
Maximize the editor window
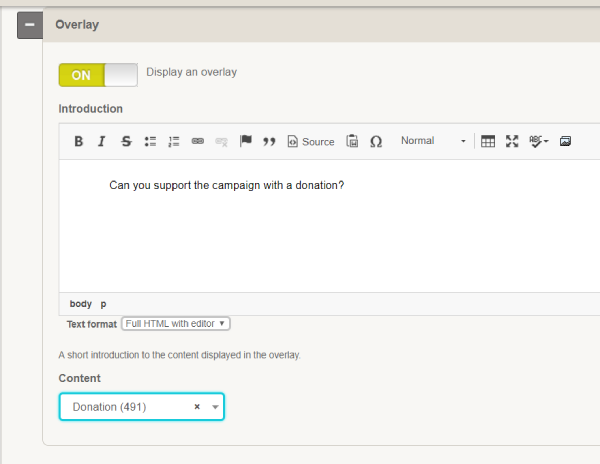[x=512, y=142]
